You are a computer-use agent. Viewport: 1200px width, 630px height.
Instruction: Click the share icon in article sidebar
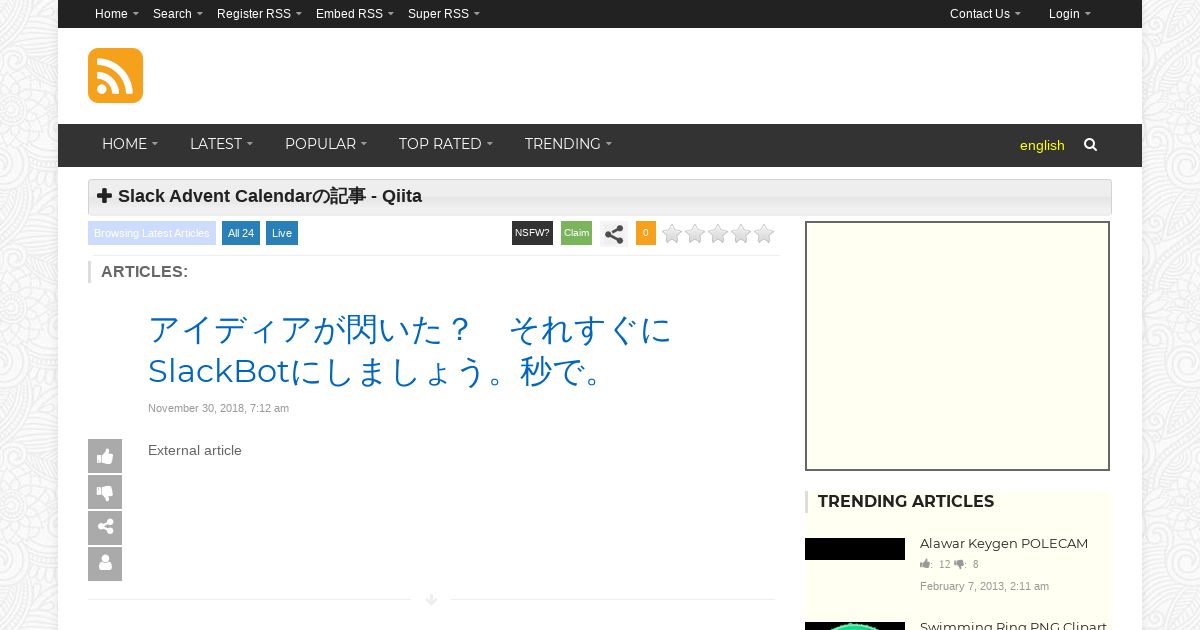point(105,528)
